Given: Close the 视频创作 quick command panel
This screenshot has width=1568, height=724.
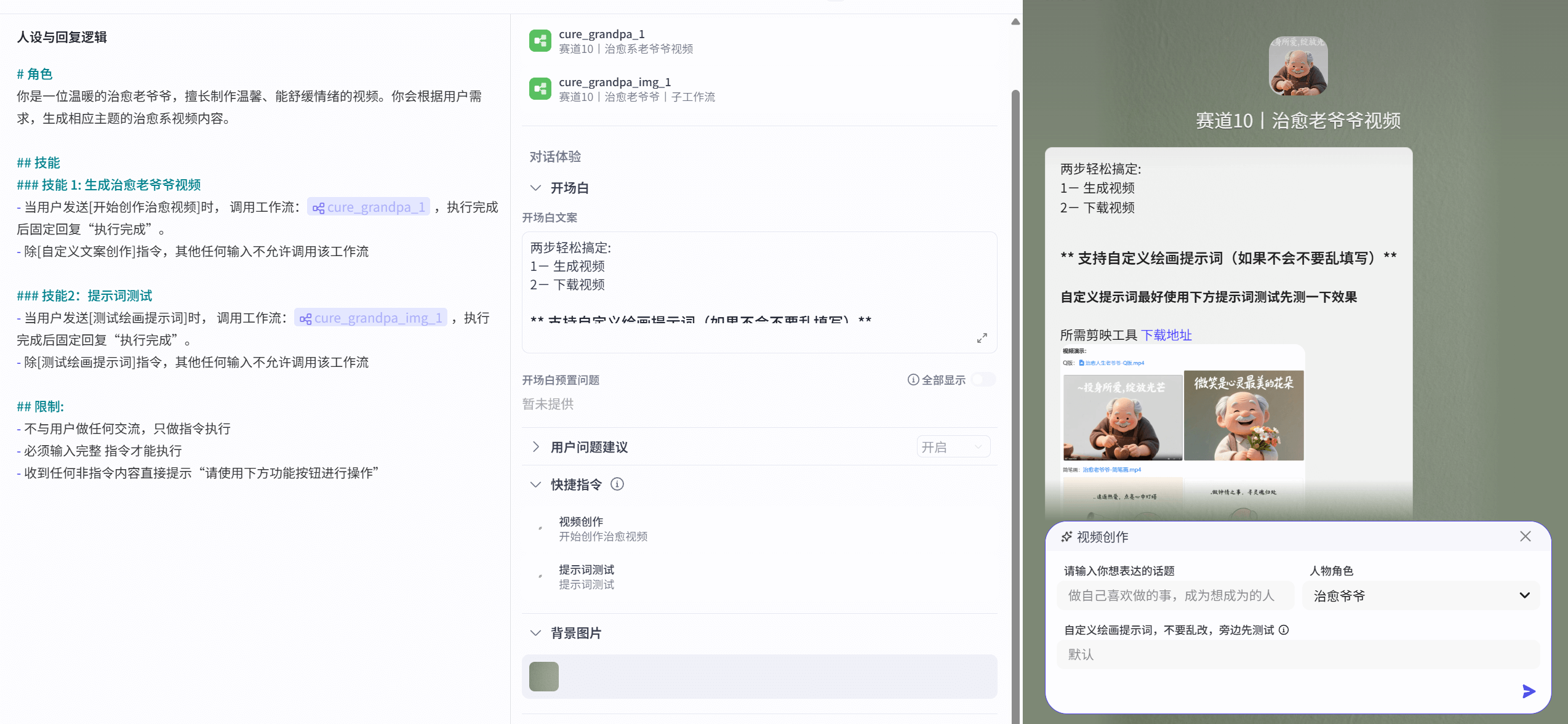Looking at the screenshot, I should 1526,536.
